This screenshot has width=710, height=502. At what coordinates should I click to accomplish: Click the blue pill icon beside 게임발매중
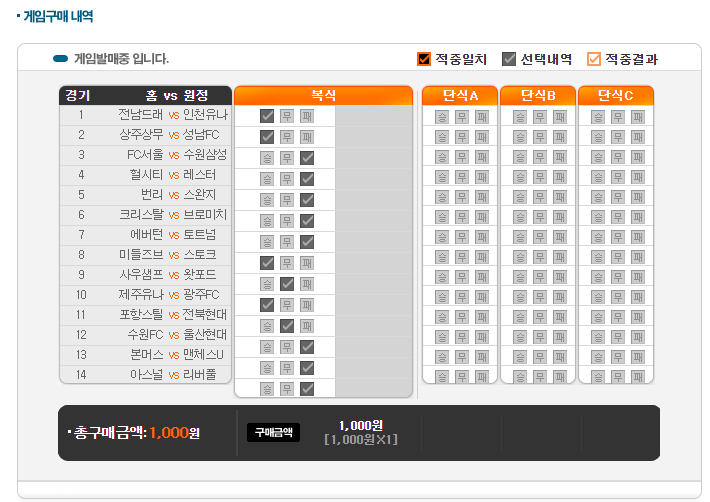(60, 59)
